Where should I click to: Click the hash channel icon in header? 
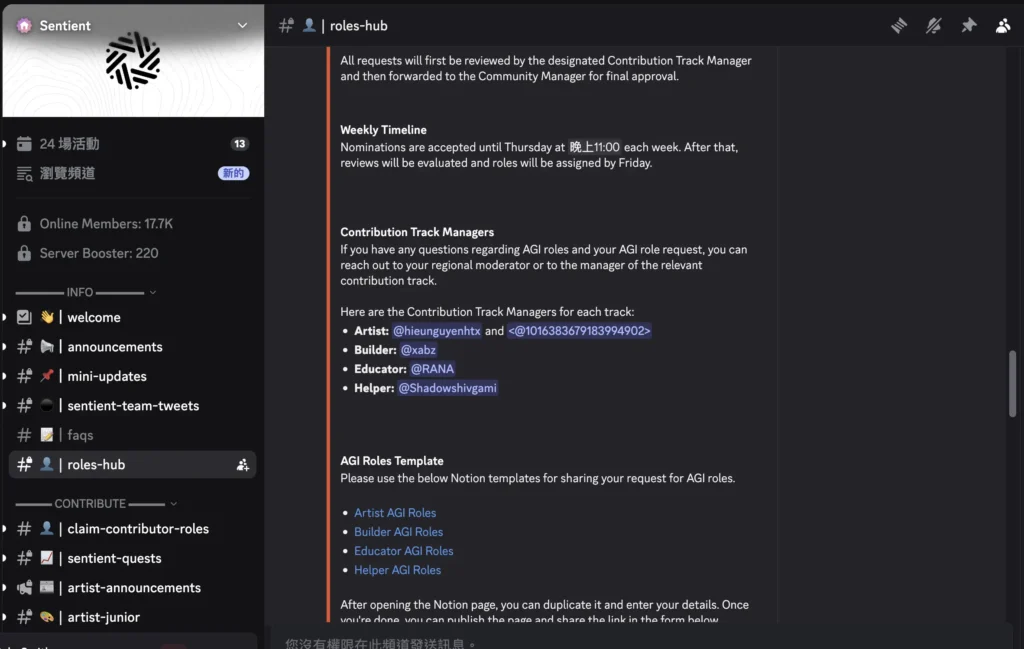tap(286, 25)
